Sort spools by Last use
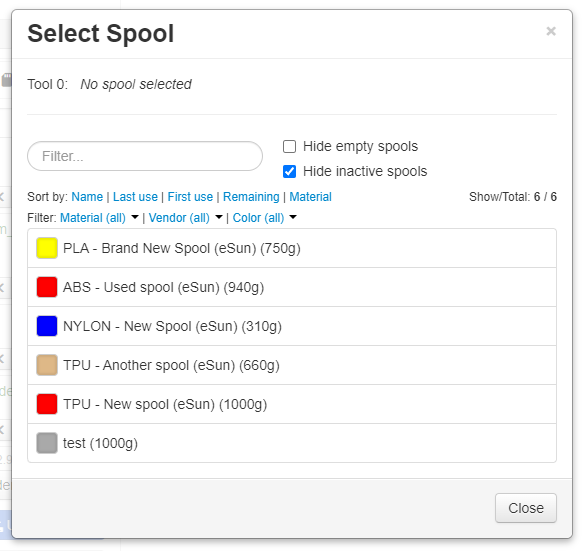This screenshot has height=551, width=582. (x=135, y=197)
